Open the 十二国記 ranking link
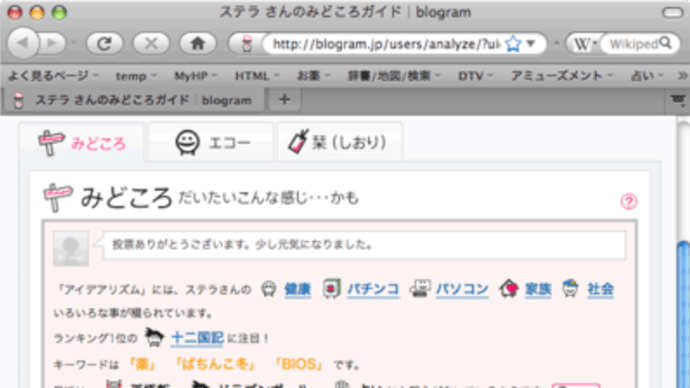Viewport: 690px width, 388px height. point(197,337)
